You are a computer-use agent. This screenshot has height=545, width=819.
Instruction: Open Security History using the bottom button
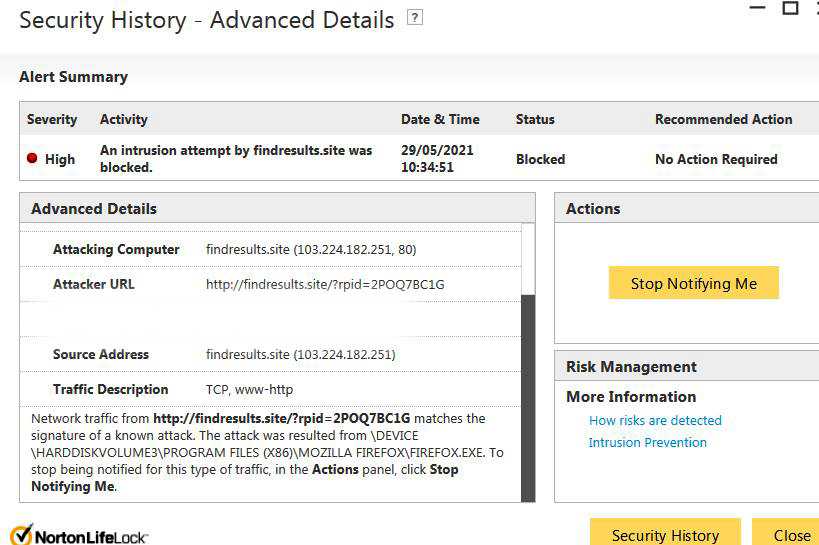(665, 535)
